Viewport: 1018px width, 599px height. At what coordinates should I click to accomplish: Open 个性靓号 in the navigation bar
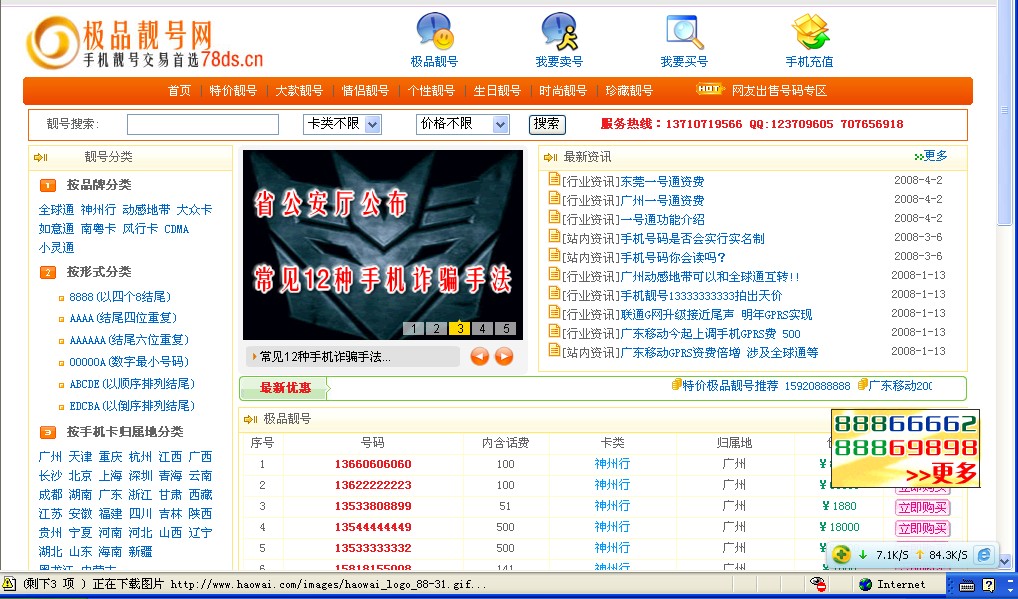coord(430,91)
